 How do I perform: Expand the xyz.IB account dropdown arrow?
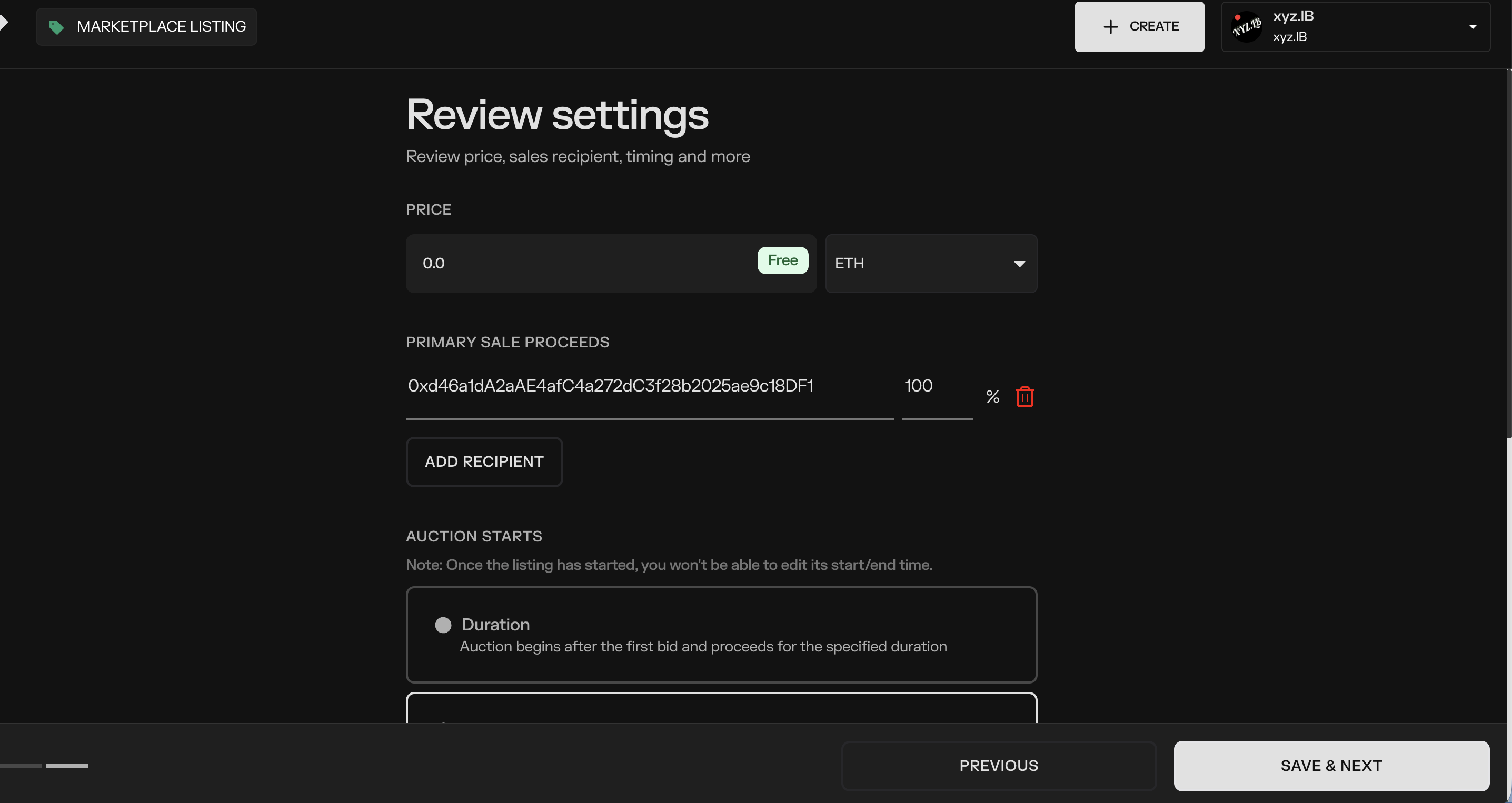(x=1473, y=26)
